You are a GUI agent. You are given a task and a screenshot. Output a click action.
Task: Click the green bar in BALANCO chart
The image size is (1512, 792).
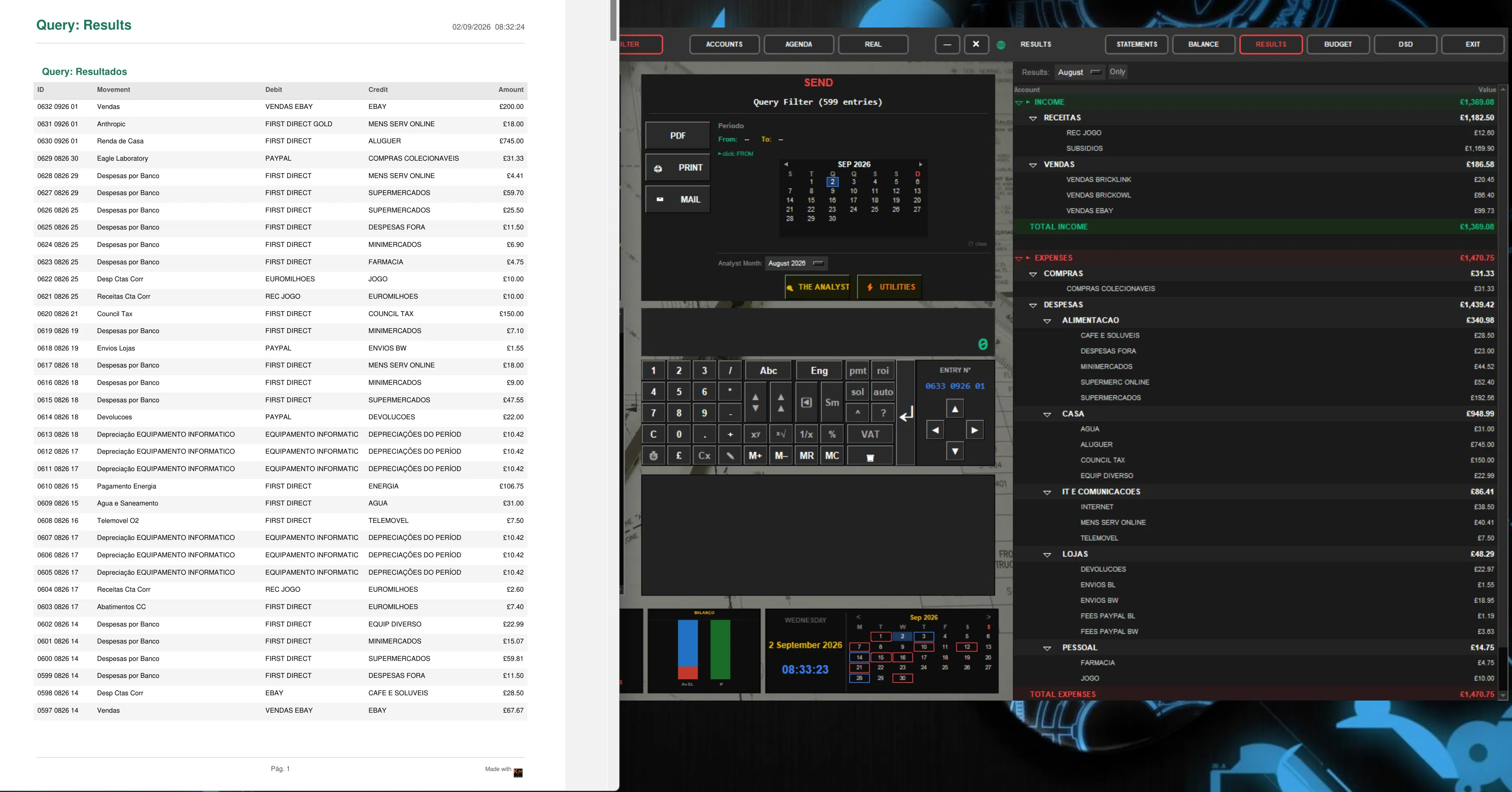tap(720, 650)
